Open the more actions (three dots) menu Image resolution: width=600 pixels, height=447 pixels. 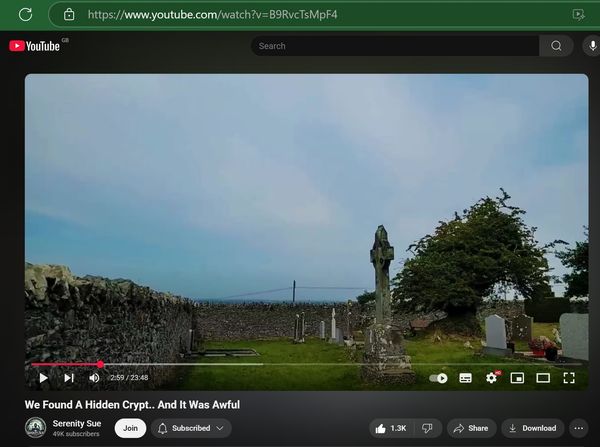579,428
